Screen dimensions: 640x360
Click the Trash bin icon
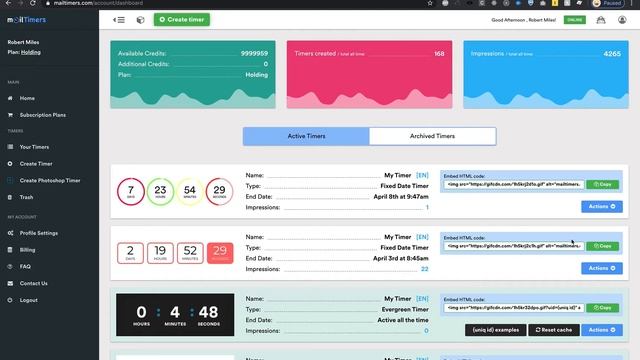pyautogui.click(x=10, y=197)
